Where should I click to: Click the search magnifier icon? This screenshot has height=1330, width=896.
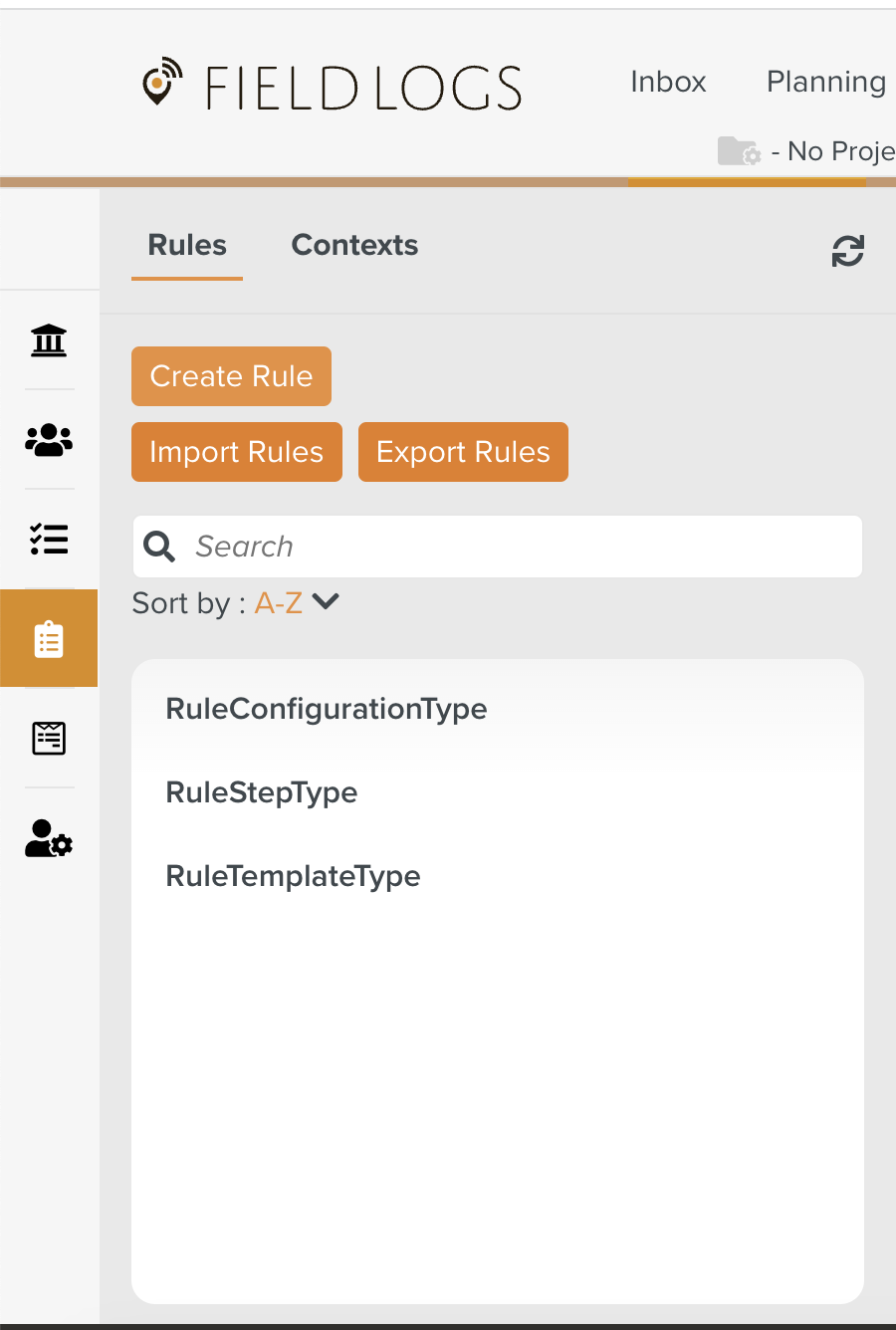pyautogui.click(x=159, y=547)
